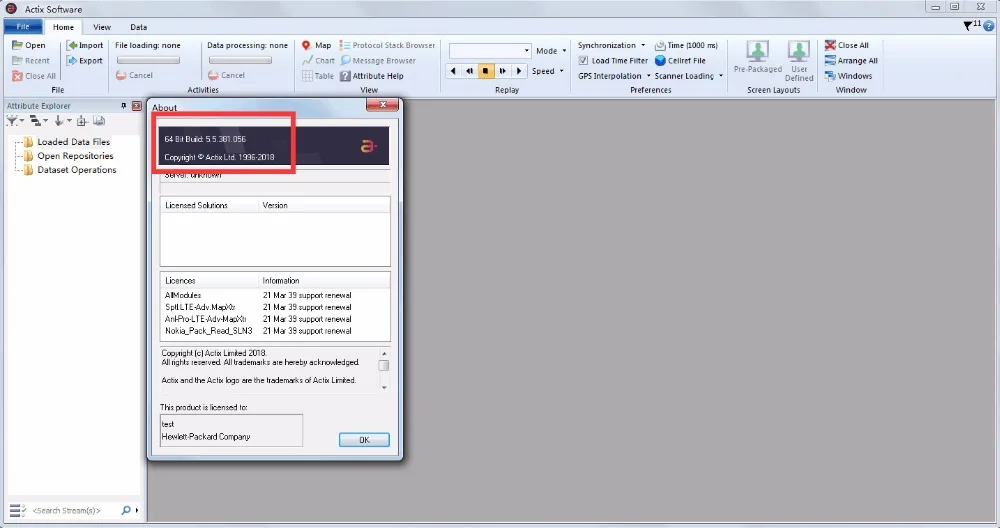Open the Recent files list
The image size is (1000, 528).
click(x=31, y=61)
